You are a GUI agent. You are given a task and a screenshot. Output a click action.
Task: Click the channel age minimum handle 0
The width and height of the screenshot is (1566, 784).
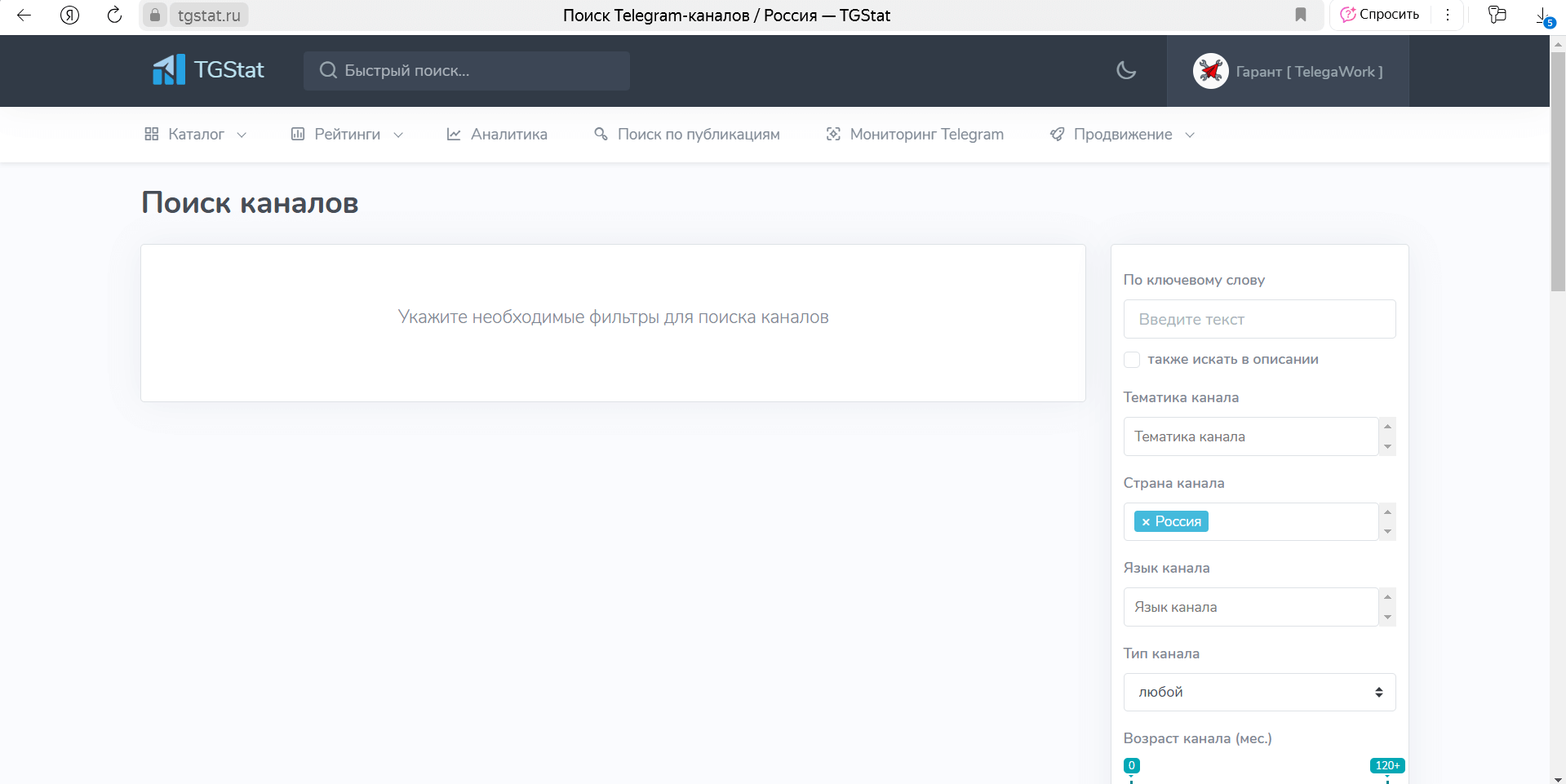[1131, 766]
